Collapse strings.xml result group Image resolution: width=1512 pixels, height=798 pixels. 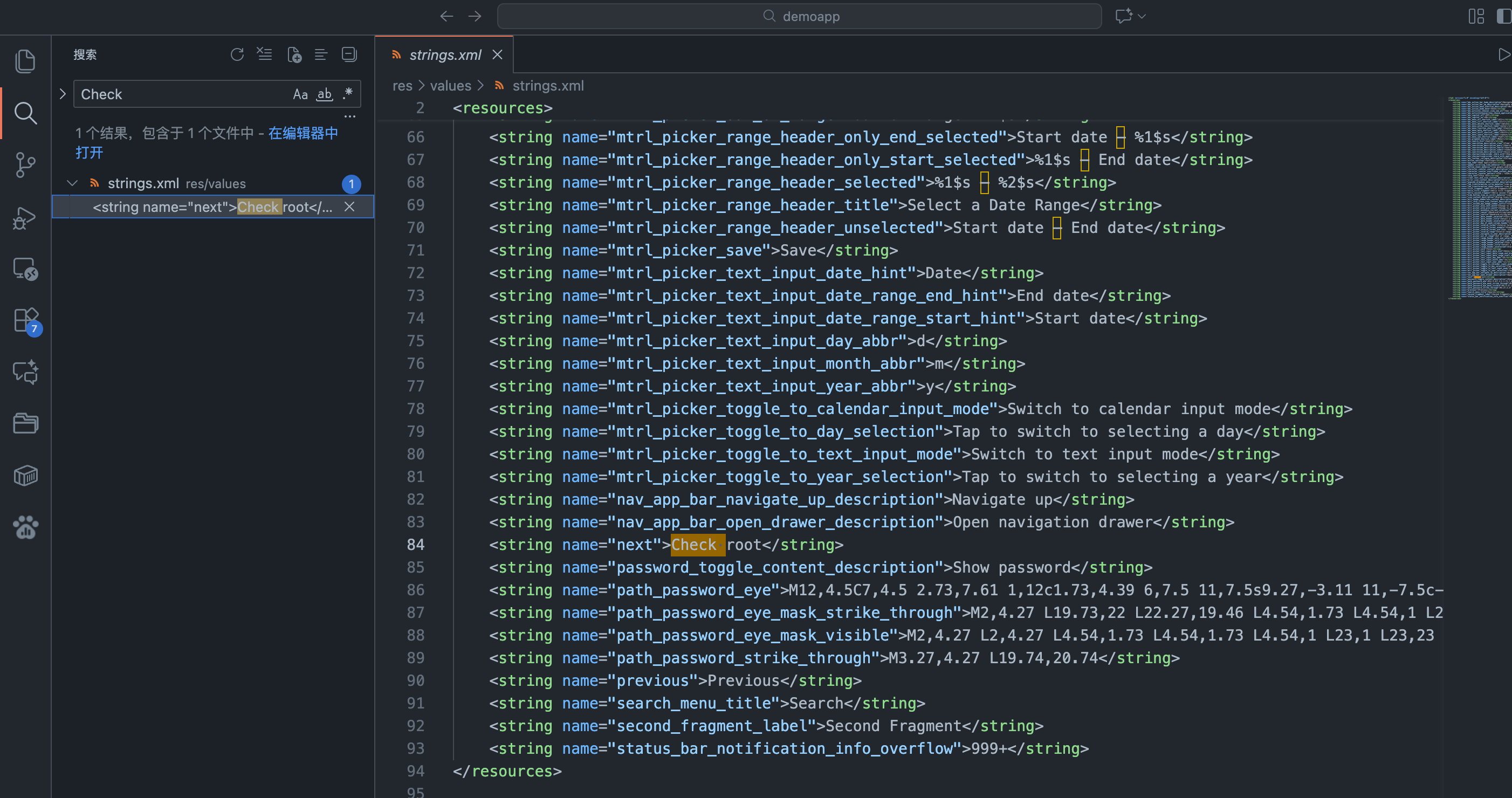(x=72, y=183)
